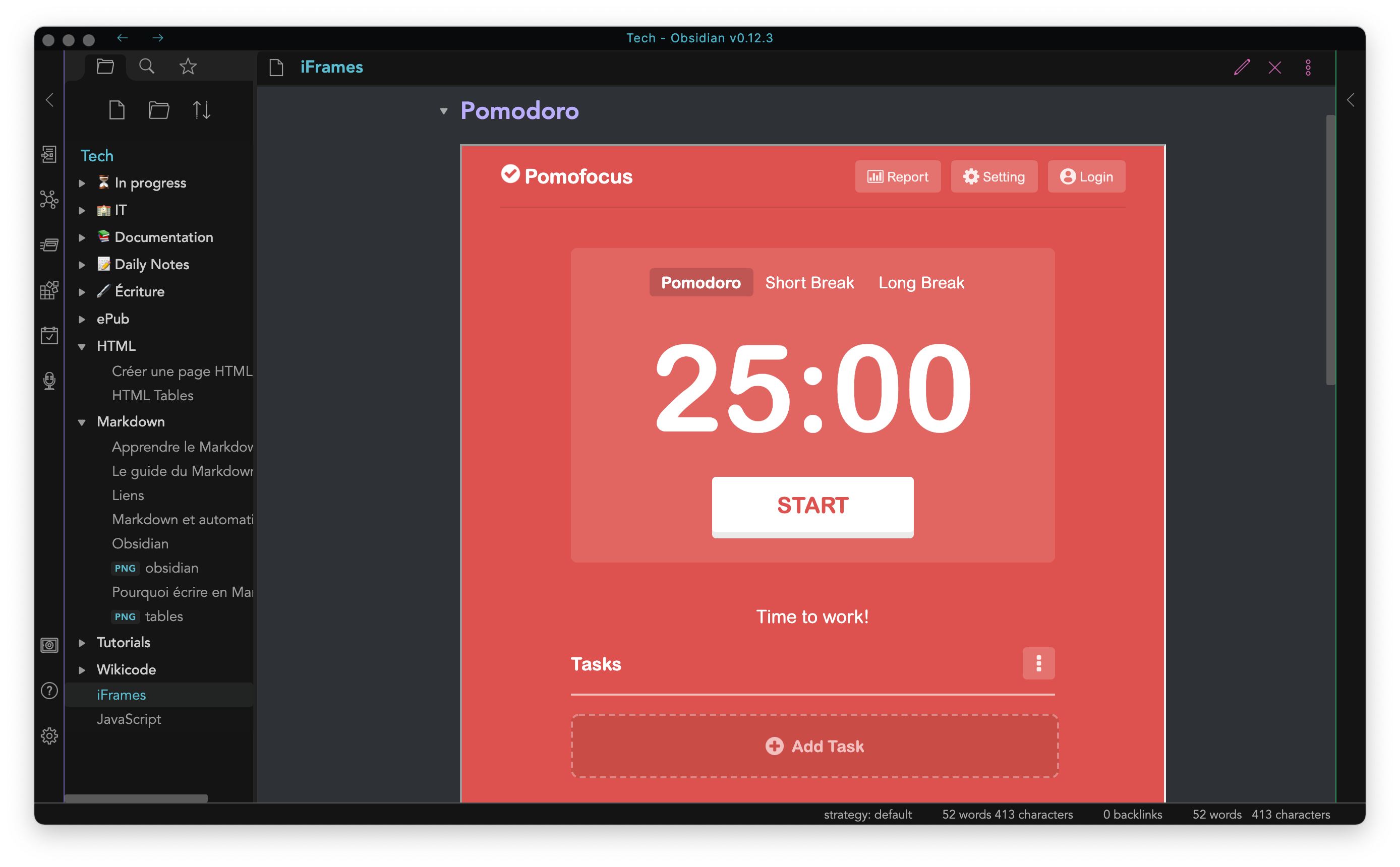Change sort order icon

(x=201, y=109)
